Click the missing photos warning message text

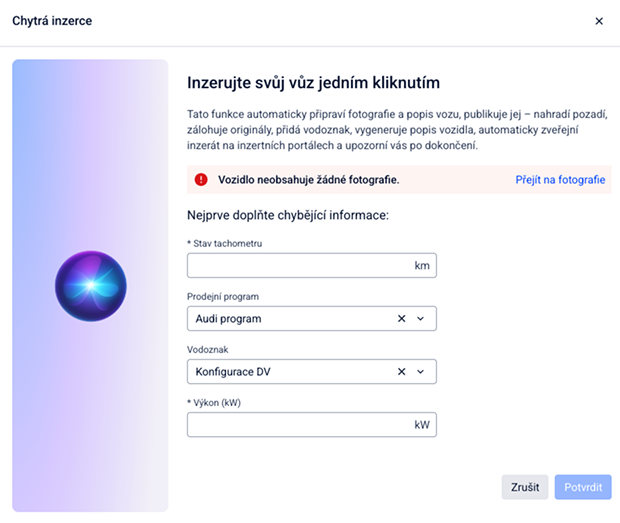308,180
